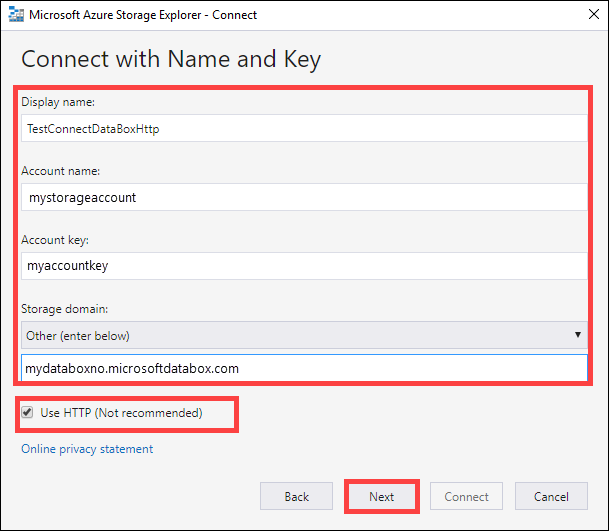Focus the Account name field with mystorageaccount
Image resolution: width=609 pixels, height=531 pixels.
(304, 197)
